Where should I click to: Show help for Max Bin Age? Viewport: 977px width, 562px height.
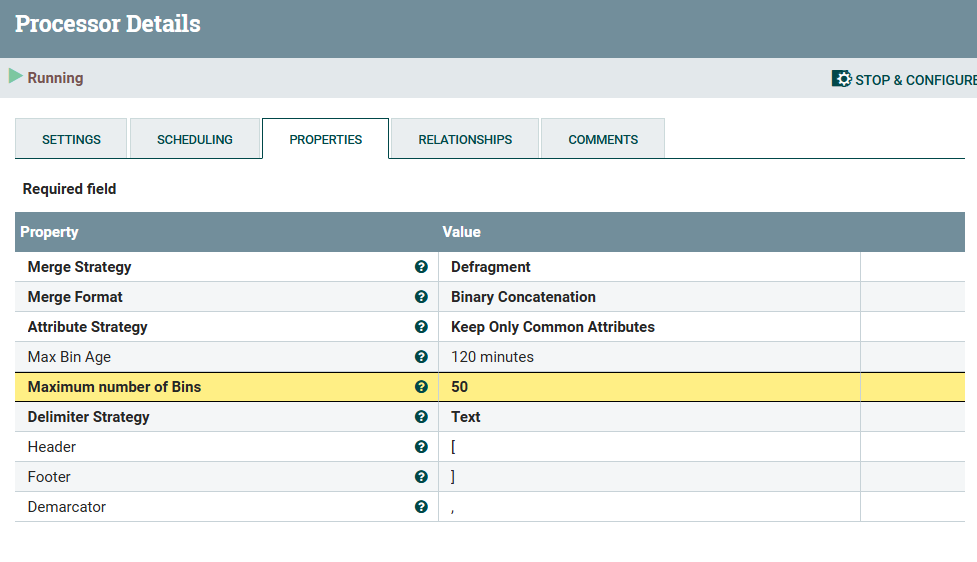[x=421, y=356]
